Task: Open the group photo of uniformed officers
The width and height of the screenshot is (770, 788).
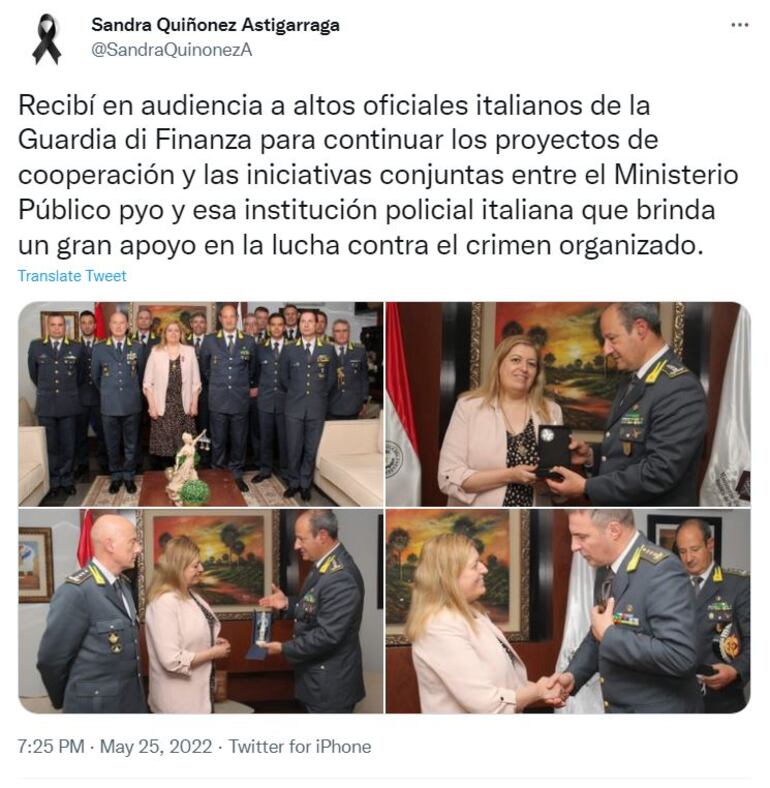Action: (x=201, y=404)
